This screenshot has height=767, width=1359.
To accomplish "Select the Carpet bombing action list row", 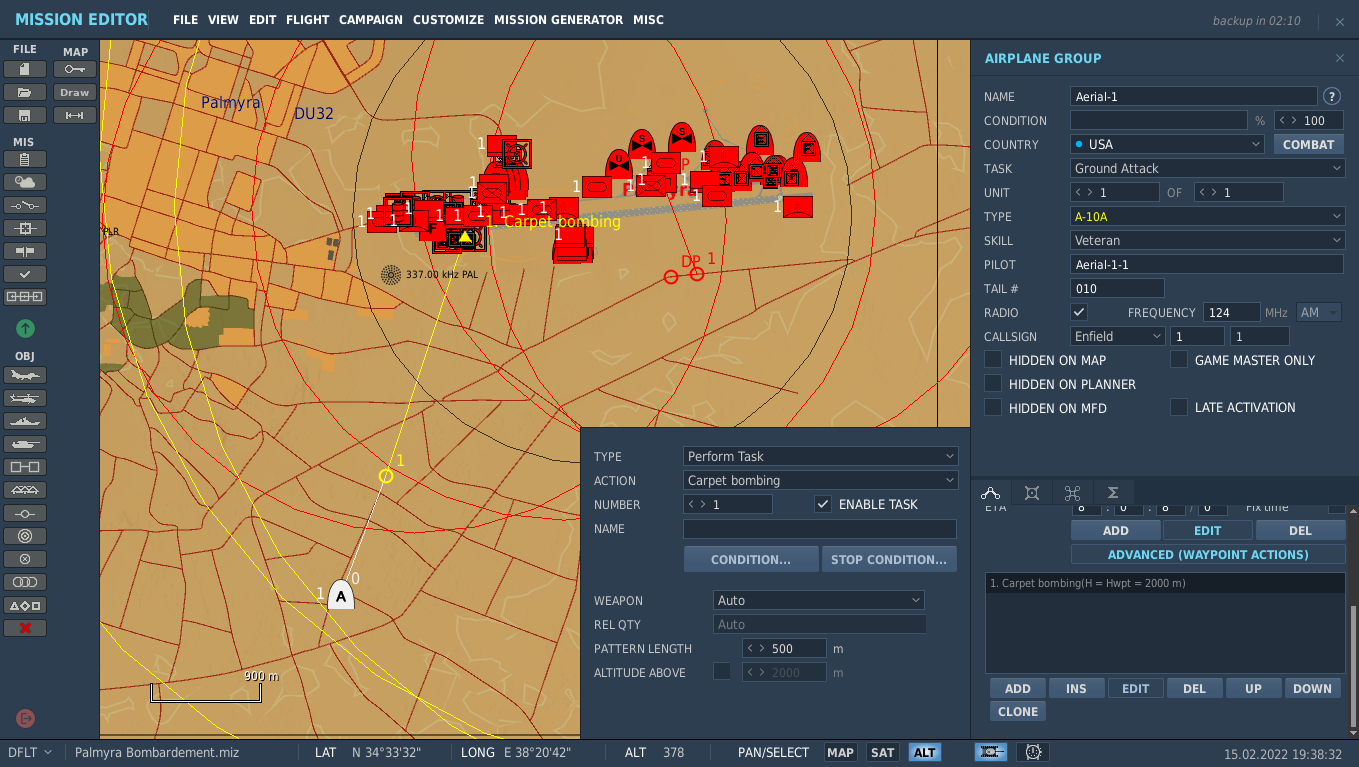I will pos(1165,584).
